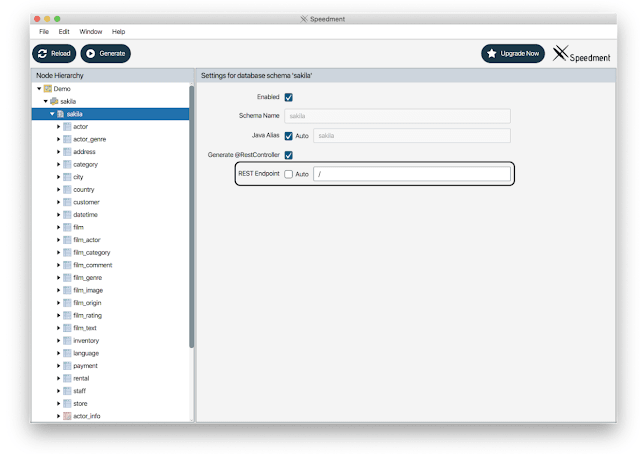Toggle the Java Alias Auto checkbox

pyautogui.click(x=289, y=136)
